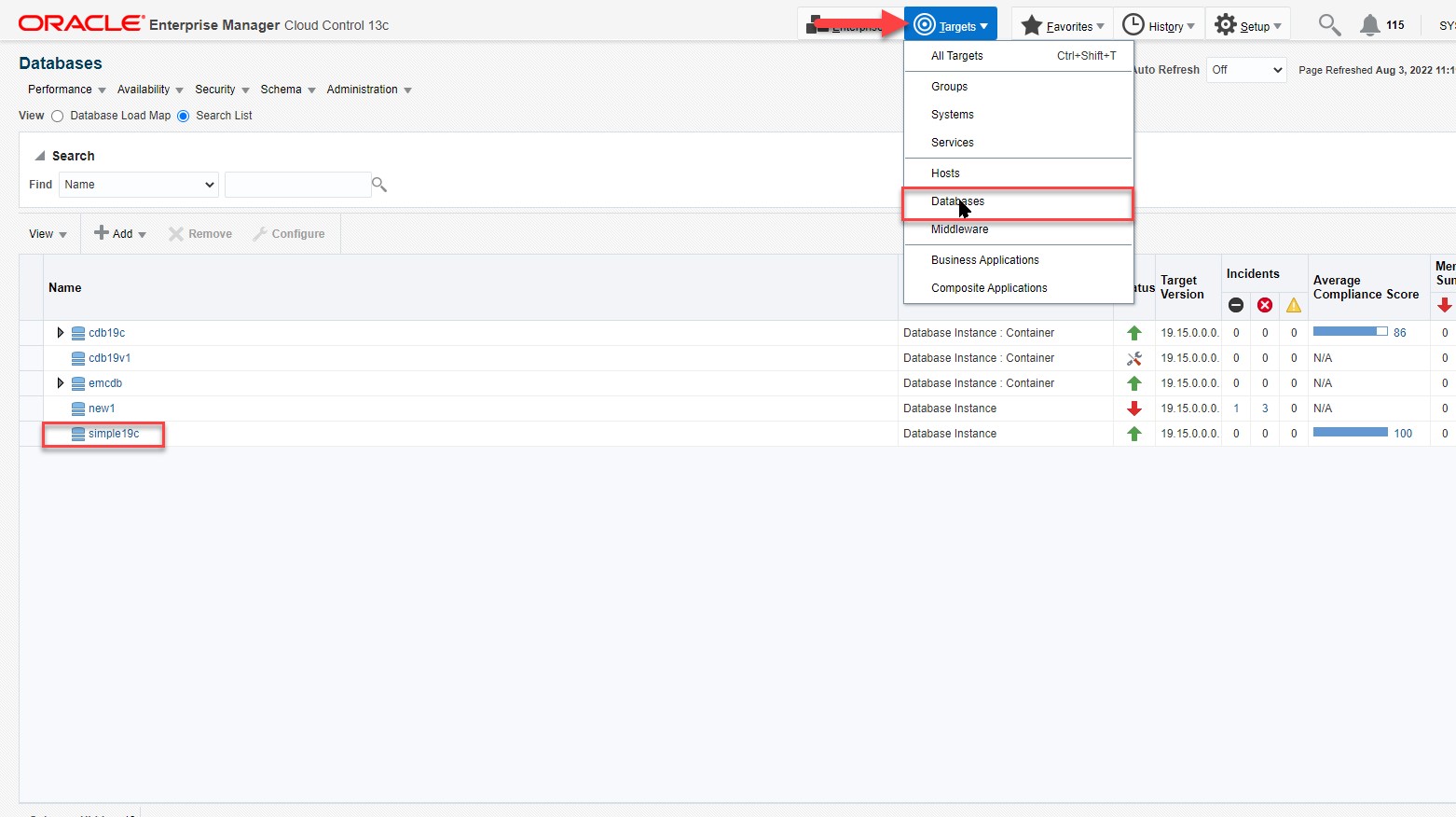
Task: Open the cdb19c database link
Action: [x=106, y=333]
